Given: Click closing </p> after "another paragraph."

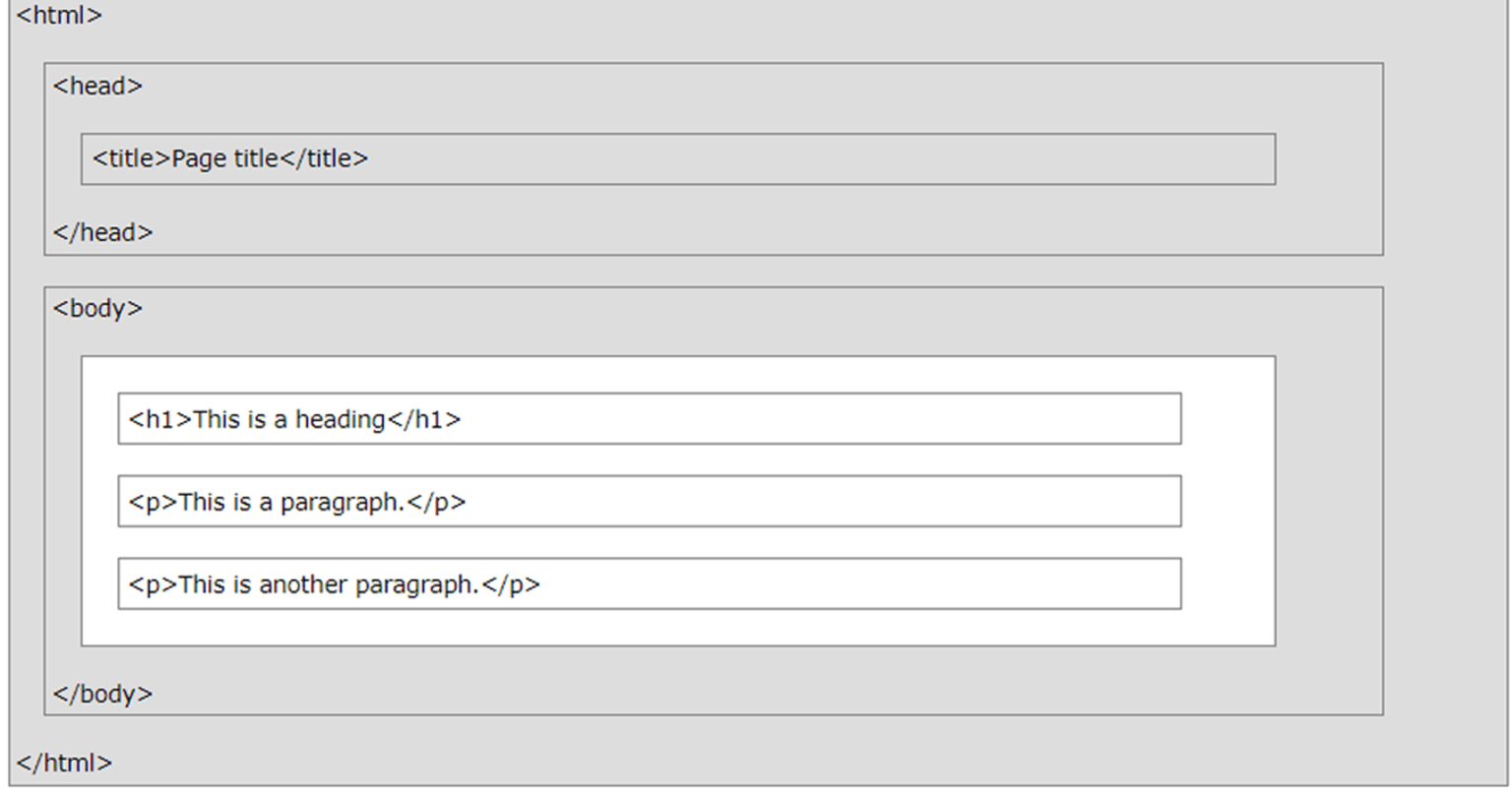Looking at the screenshot, I should (510, 585).
